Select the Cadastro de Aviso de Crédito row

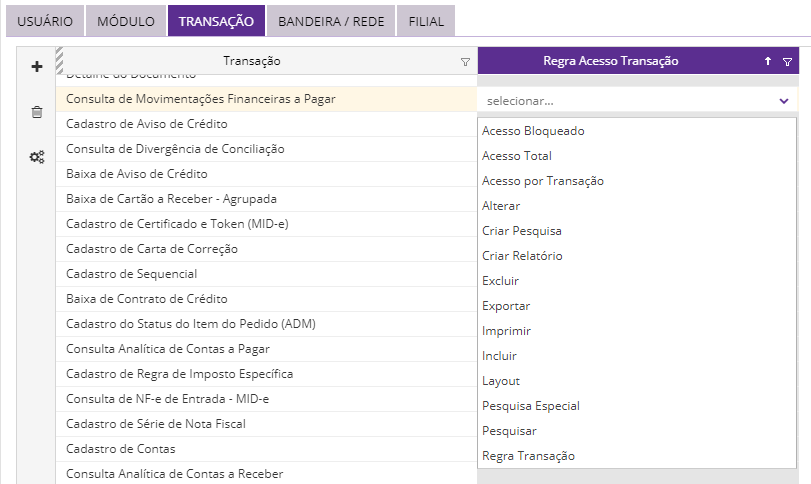tap(147, 124)
